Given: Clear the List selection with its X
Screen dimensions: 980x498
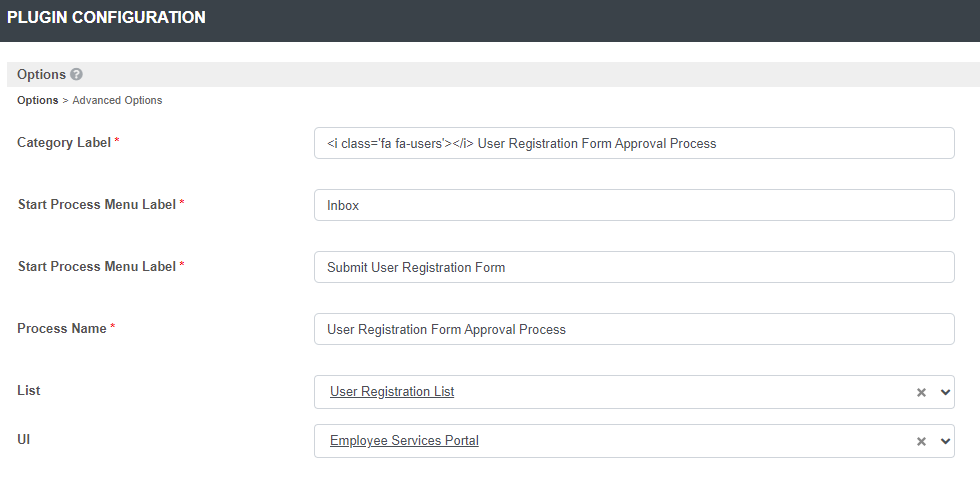Looking at the screenshot, I should pyautogui.click(x=922, y=393).
